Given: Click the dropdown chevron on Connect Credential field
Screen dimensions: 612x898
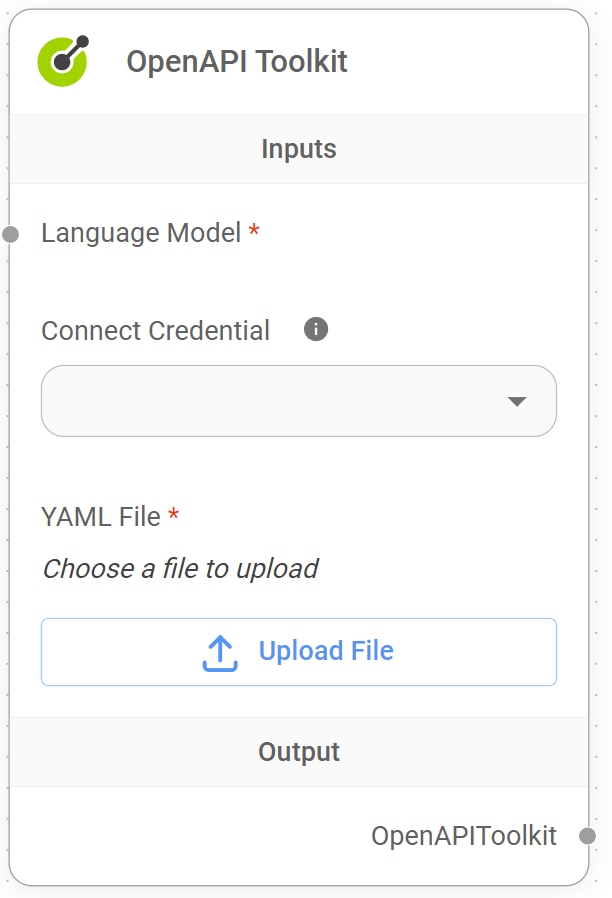Looking at the screenshot, I should (518, 401).
